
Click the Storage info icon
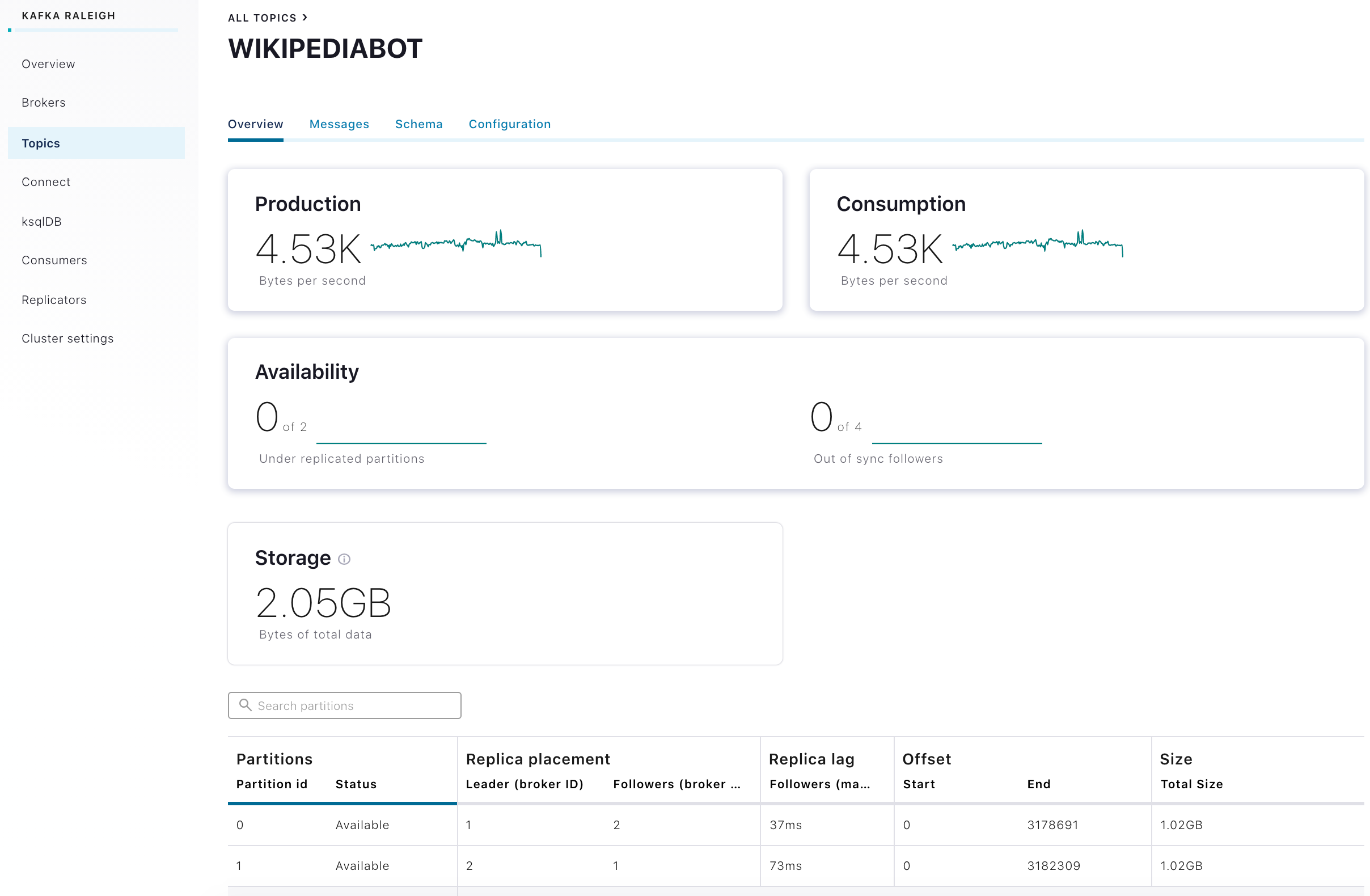(344, 559)
